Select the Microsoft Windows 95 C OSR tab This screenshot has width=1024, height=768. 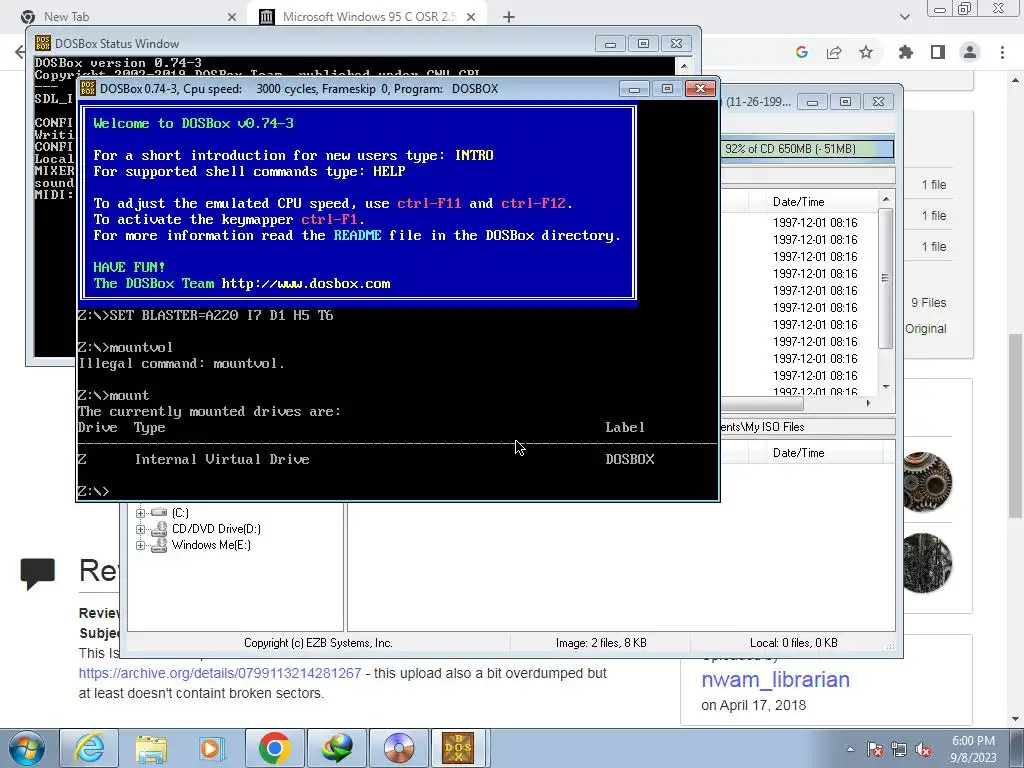(x=366, y=17)
